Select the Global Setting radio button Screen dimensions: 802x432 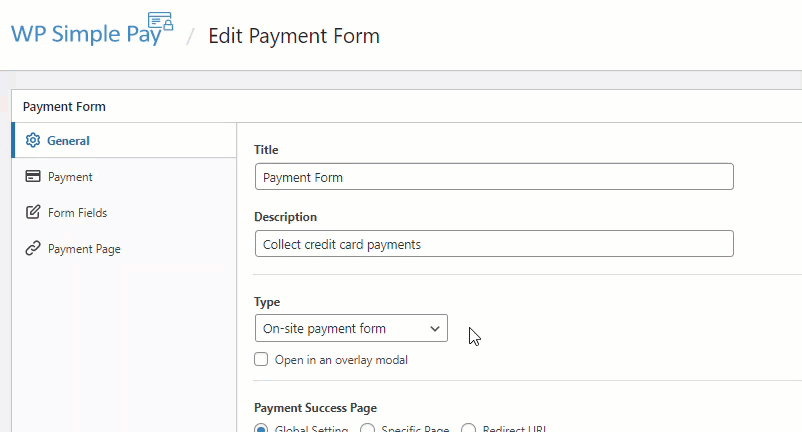tap(261, 430)
